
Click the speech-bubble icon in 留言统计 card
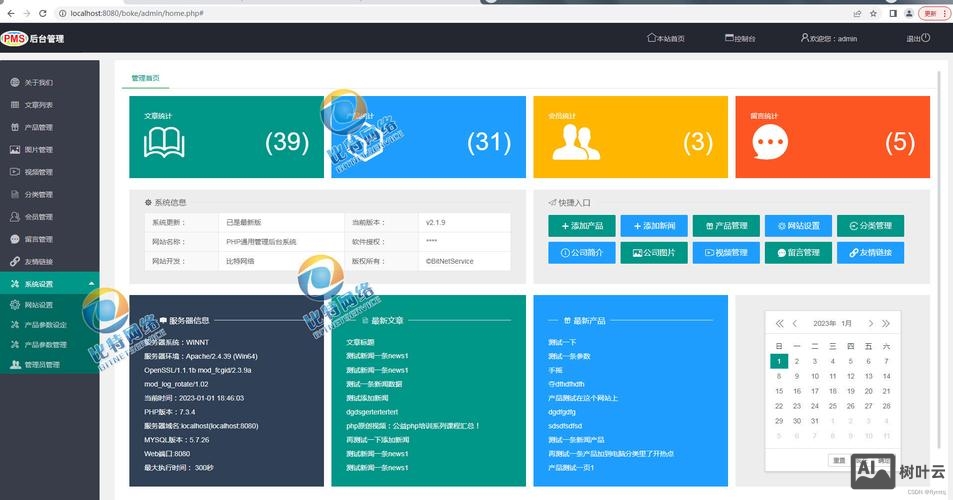[770, 144]
